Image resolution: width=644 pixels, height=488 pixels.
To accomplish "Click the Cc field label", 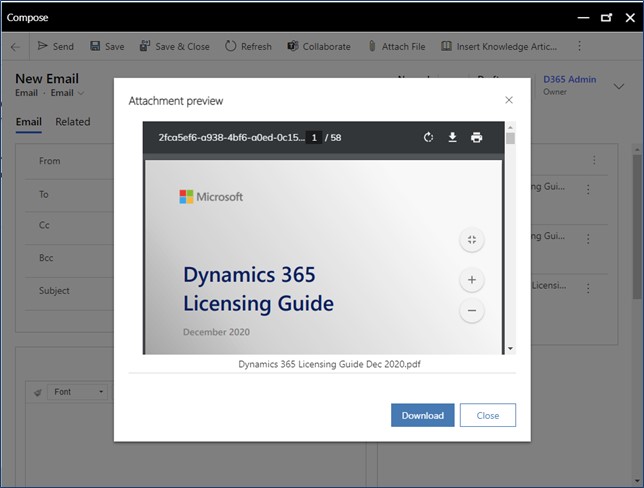I will pos(44,225).
